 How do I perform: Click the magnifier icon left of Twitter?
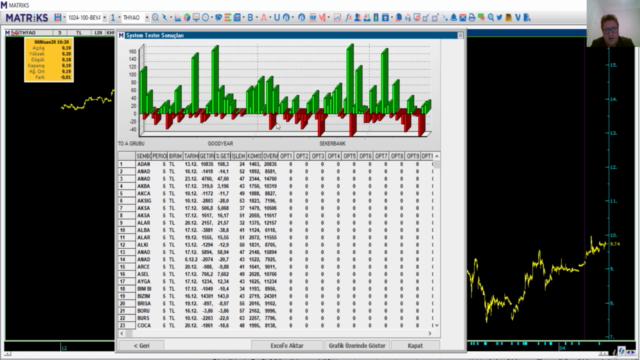pyautogui.click(x=491, y=18)
